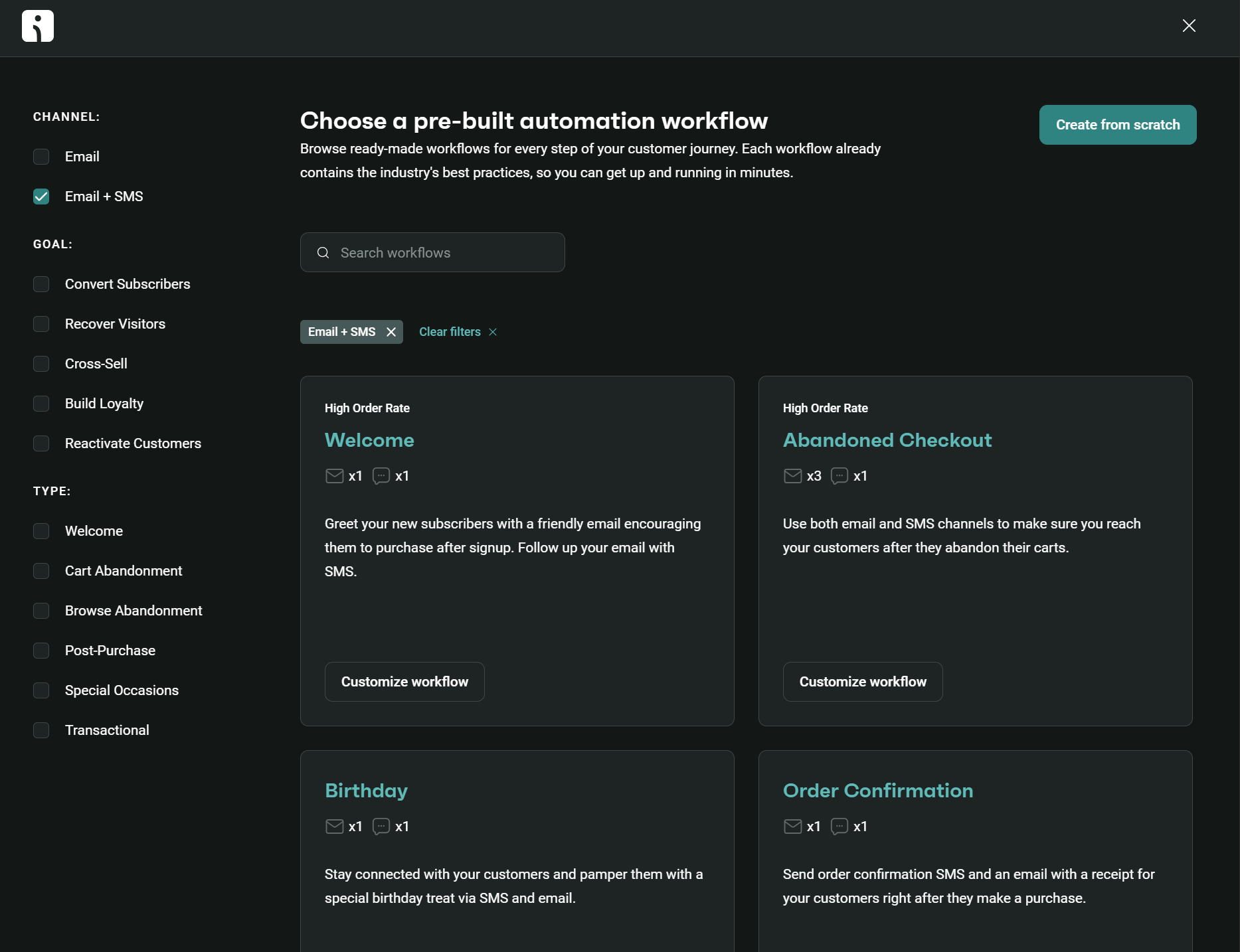This screenshot has height=952, width=1240.
Task: Click SMS bubble icon on Order Confirmation card
Action: (840, 827)
